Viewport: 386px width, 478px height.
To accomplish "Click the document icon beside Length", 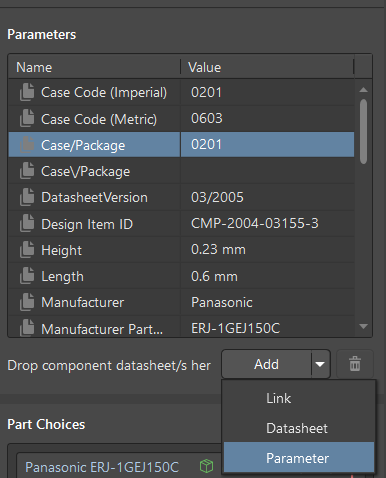I will 27,276.
